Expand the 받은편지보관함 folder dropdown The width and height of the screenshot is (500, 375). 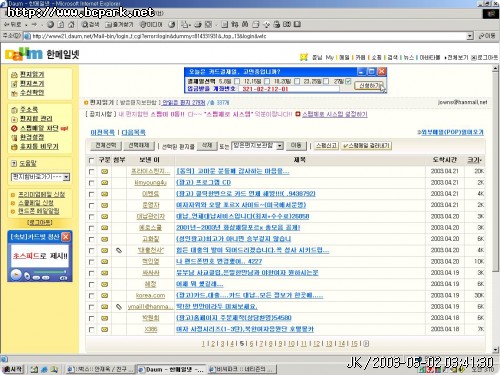coord(280,146)
